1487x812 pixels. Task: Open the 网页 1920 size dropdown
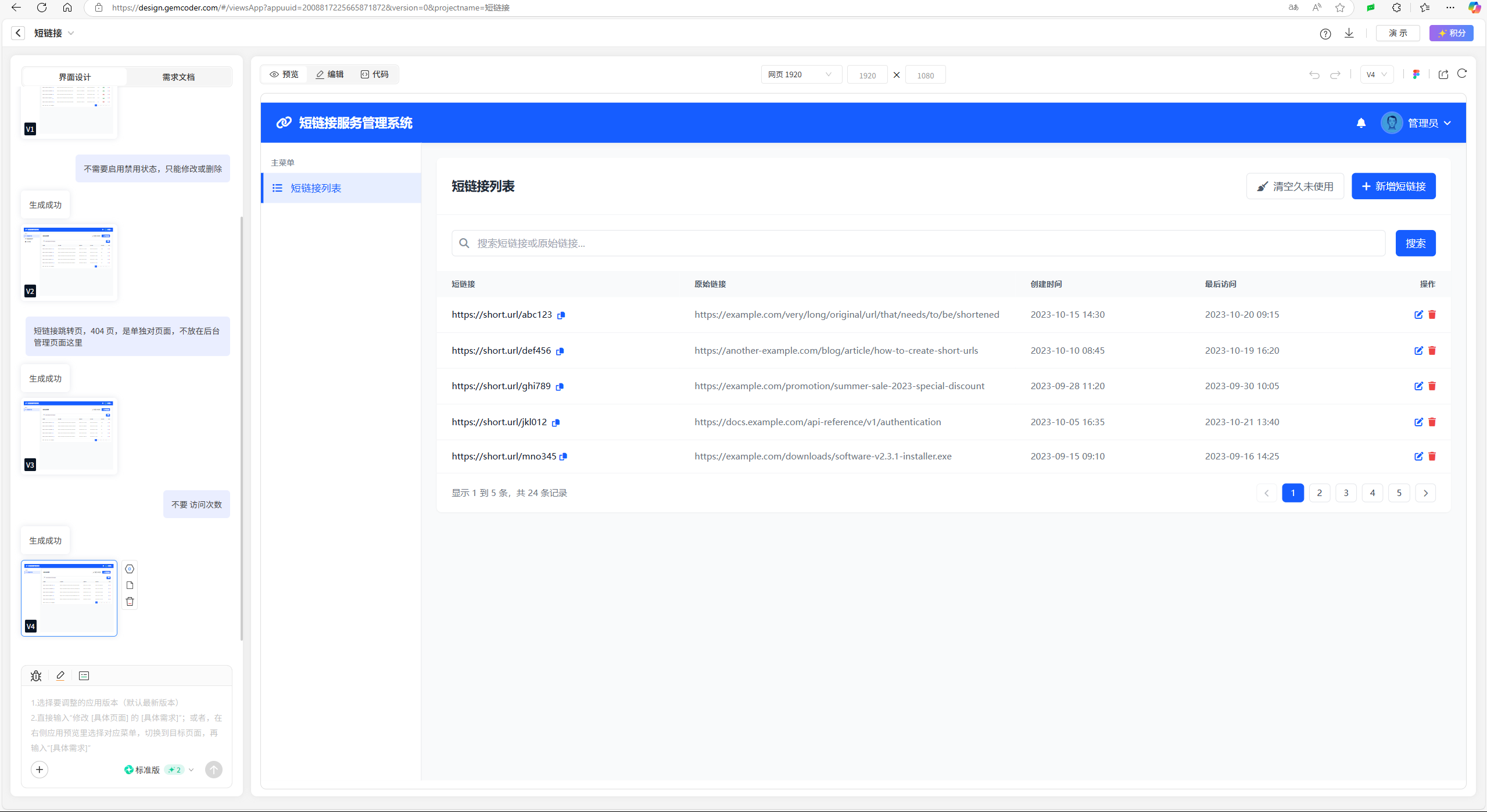800,74
